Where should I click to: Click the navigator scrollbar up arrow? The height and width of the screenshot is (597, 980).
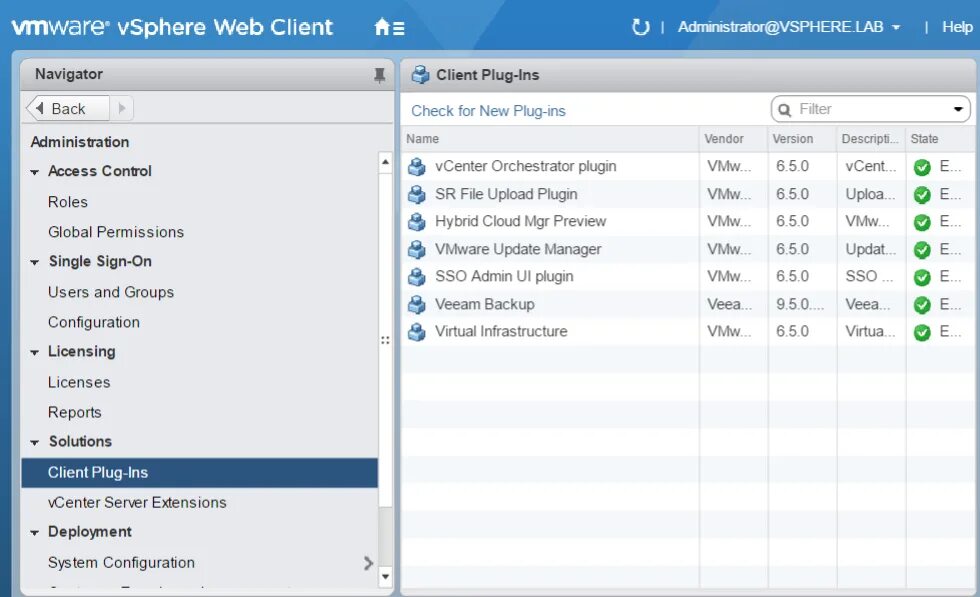point(386,162)
